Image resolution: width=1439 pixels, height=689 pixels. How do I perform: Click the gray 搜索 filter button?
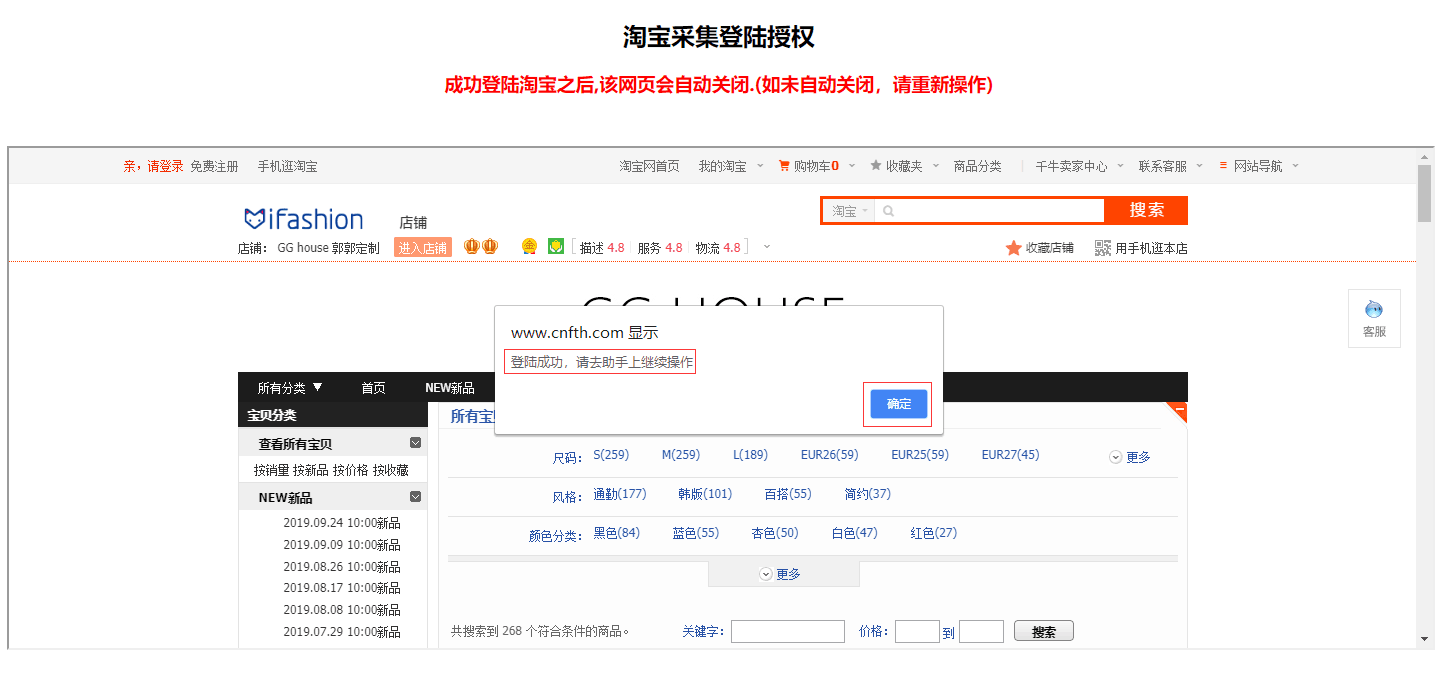click(x=1044, y=631)
